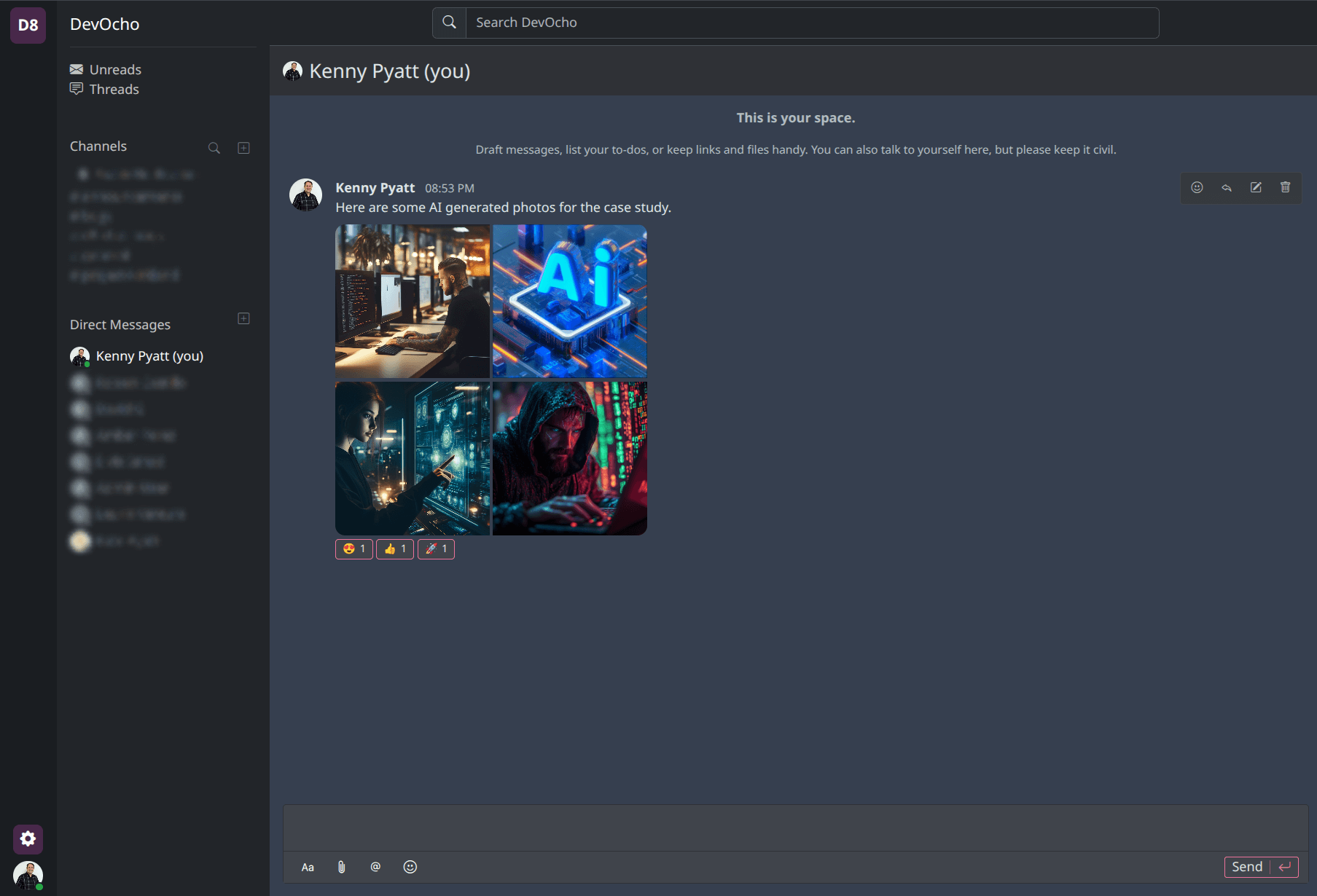Mention someone using the @ icon
The height and width of the screenshot is (896, 1317).
pyautogui.click(x=375, y=867)
